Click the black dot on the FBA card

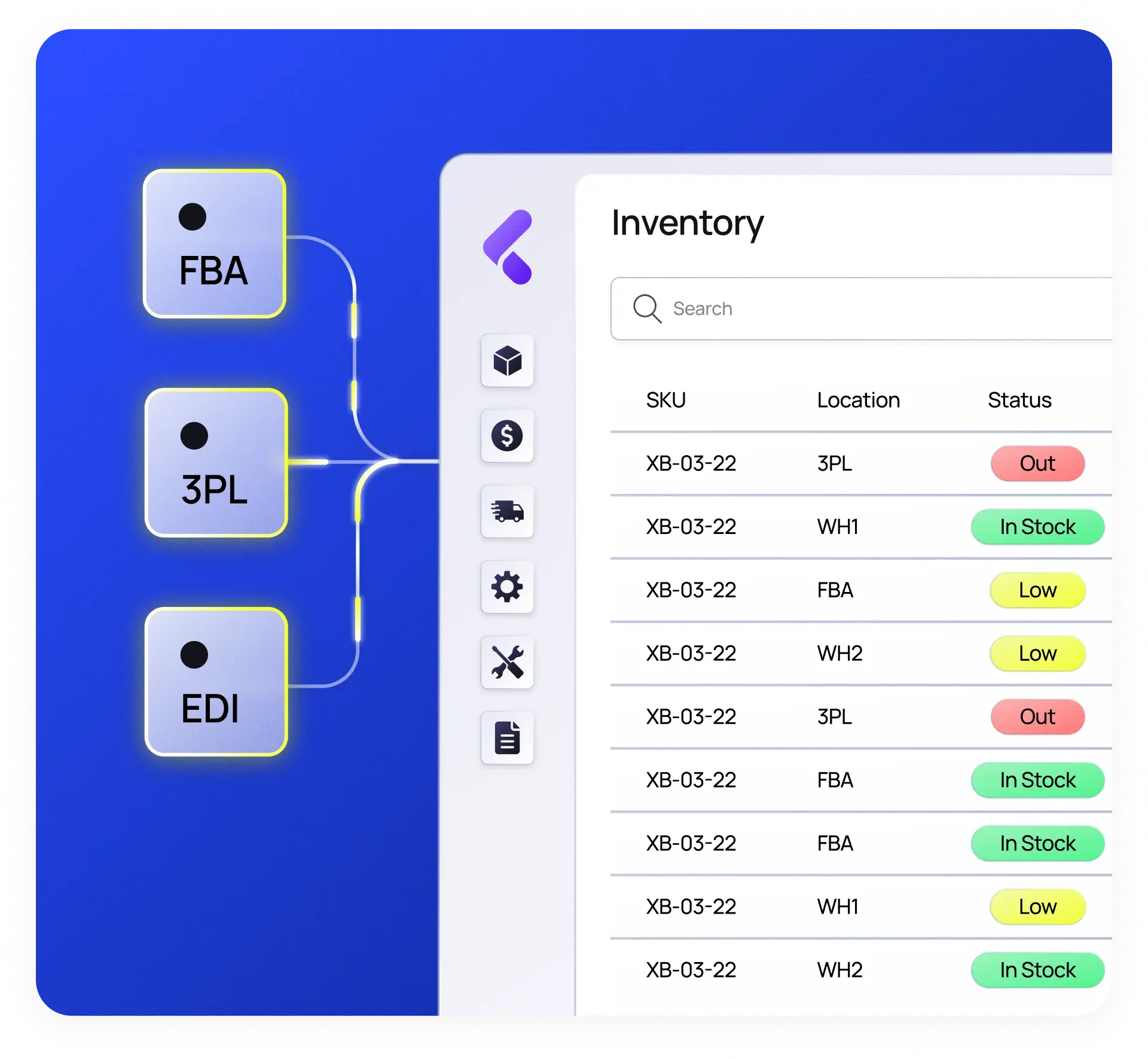pyautogui.click(x=193, y=216)
